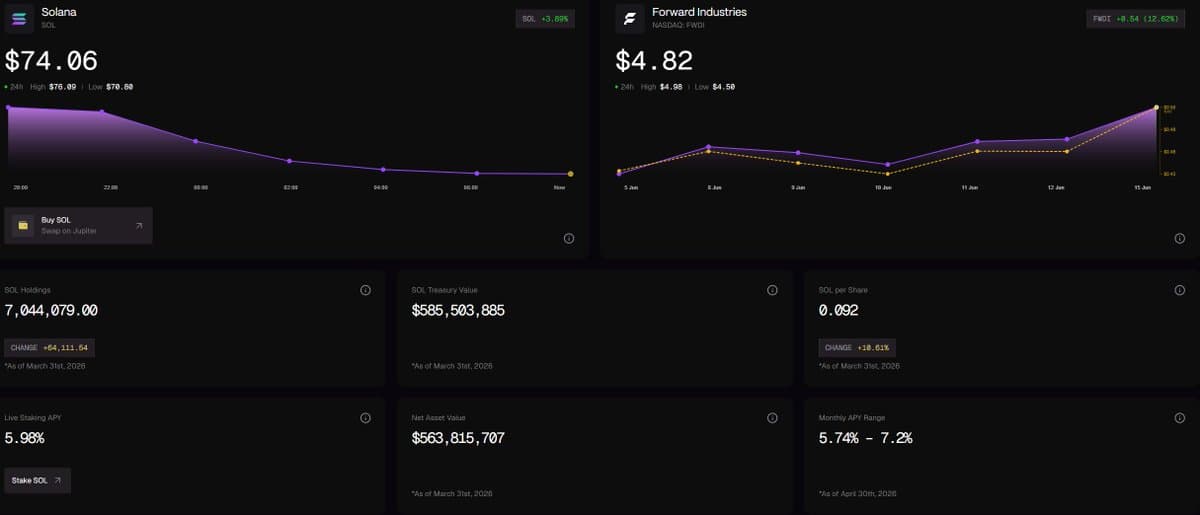Open the info icon for SOL Holdings
This screenshot has height=515, width=1200.
click(365, 290)
